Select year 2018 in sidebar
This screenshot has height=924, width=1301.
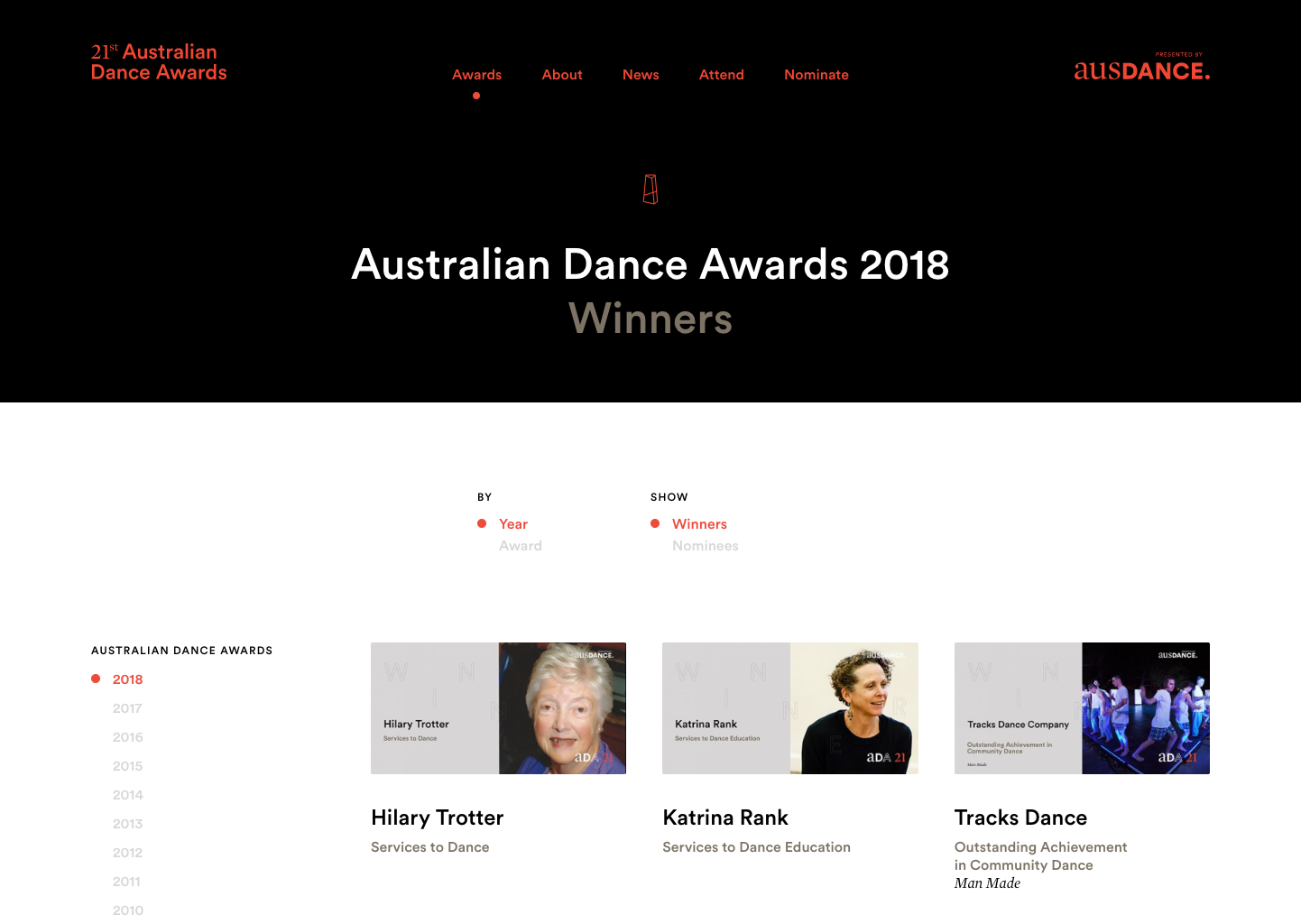click(x=128, y=679)
